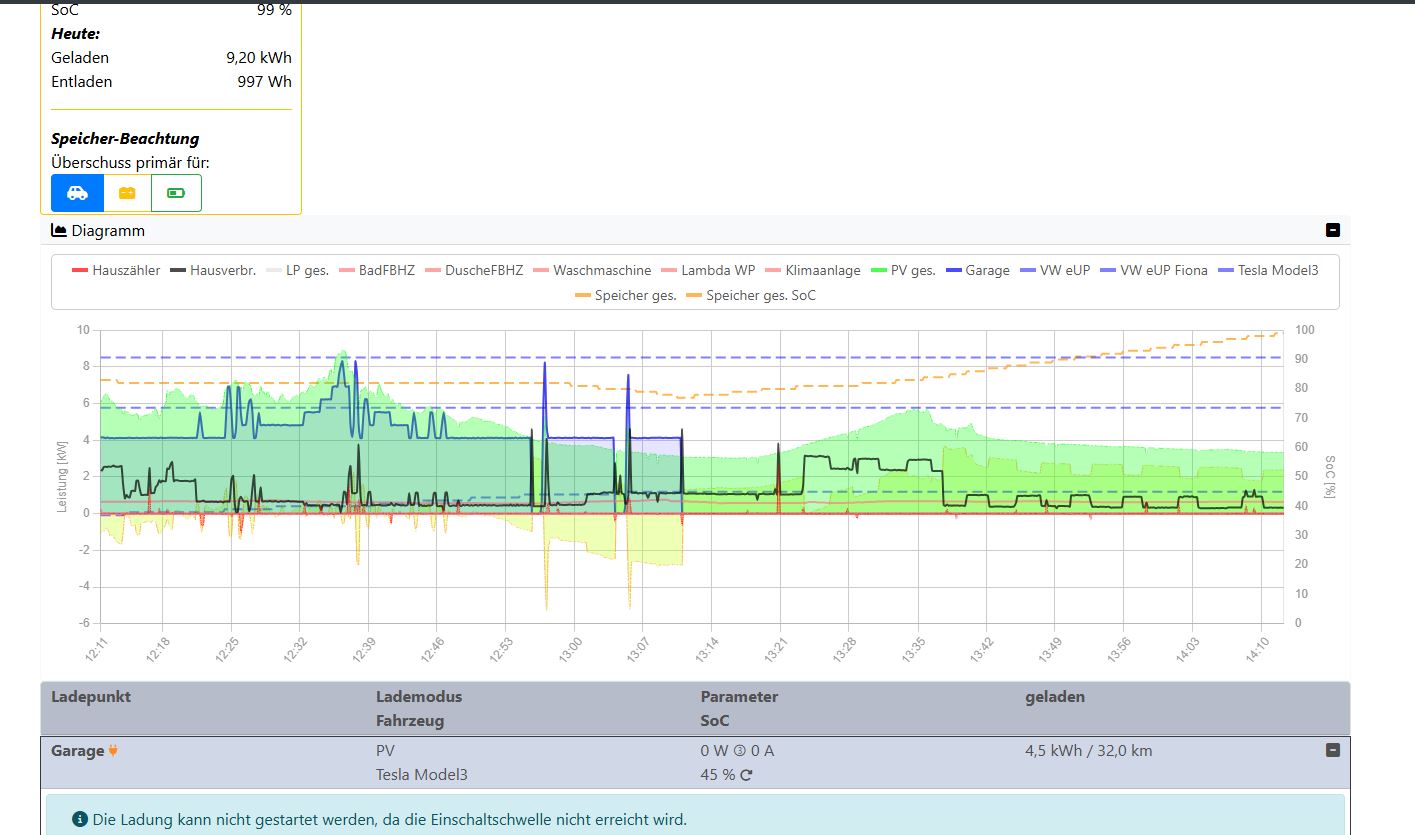Click the PV Lademodus label for Garage
This screenshot has width=1415, height=835.
tap(383, 750)
